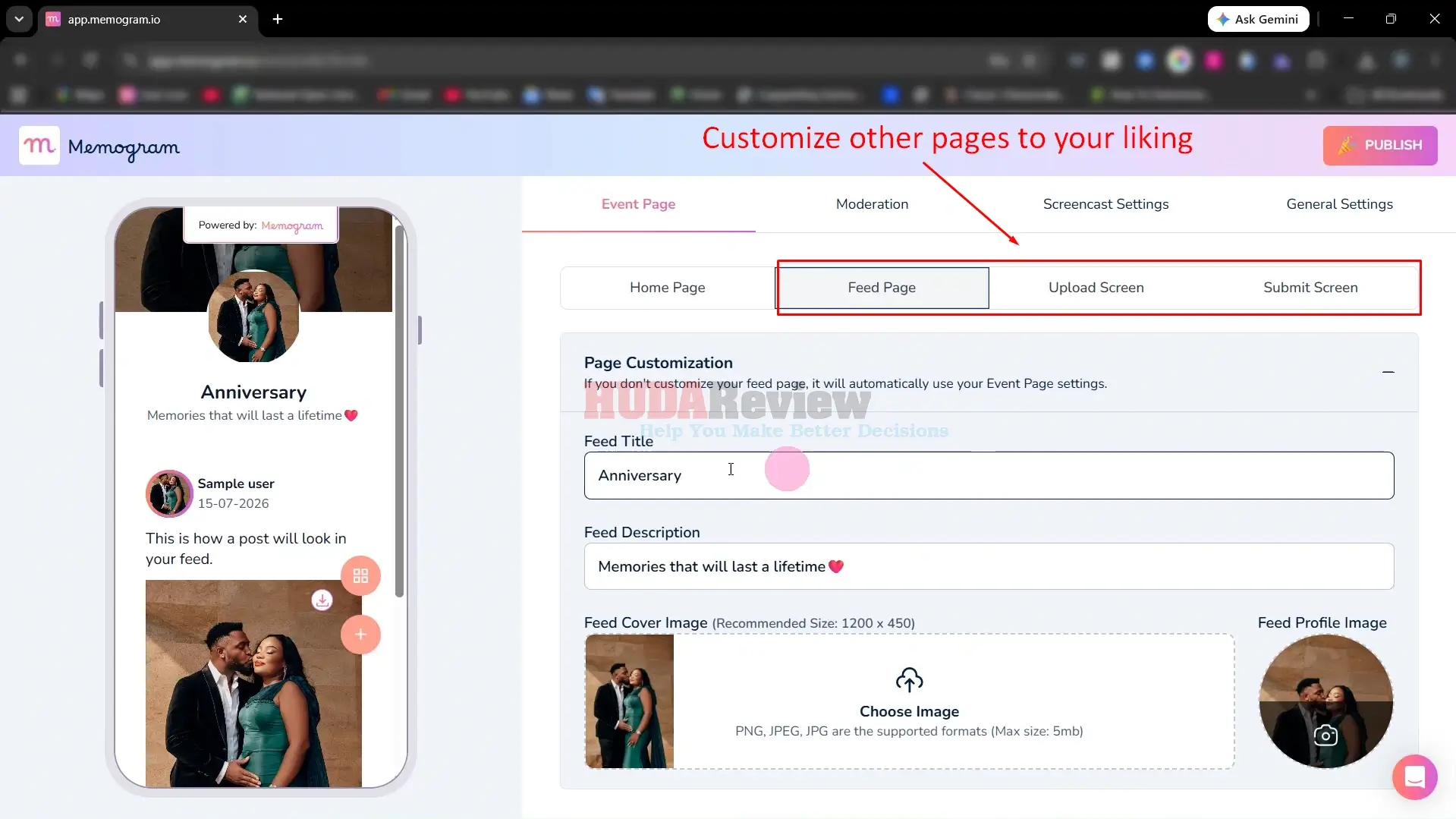Click the grid view icon in preview
Screen dimensions: 1456x819
tap(360, 576)
